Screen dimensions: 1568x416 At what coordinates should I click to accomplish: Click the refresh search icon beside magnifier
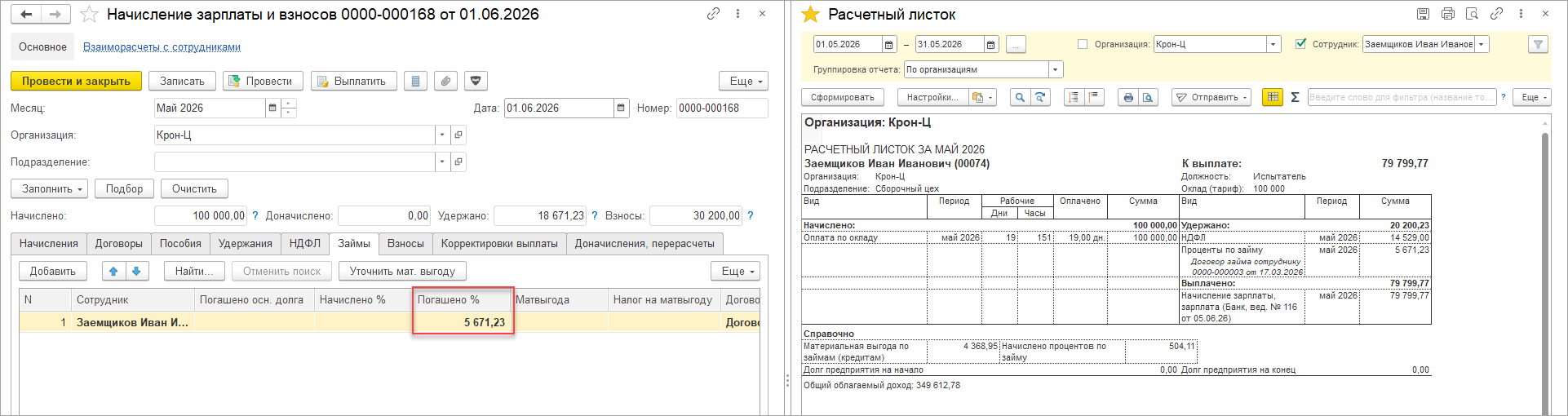pos(1040,97)
